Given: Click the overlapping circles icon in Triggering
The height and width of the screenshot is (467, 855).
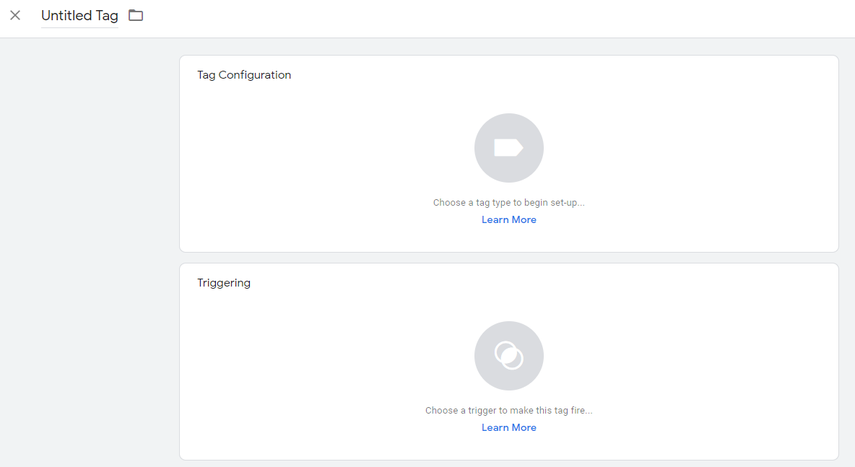Looking at the screenshot, I should coord(509,356).
